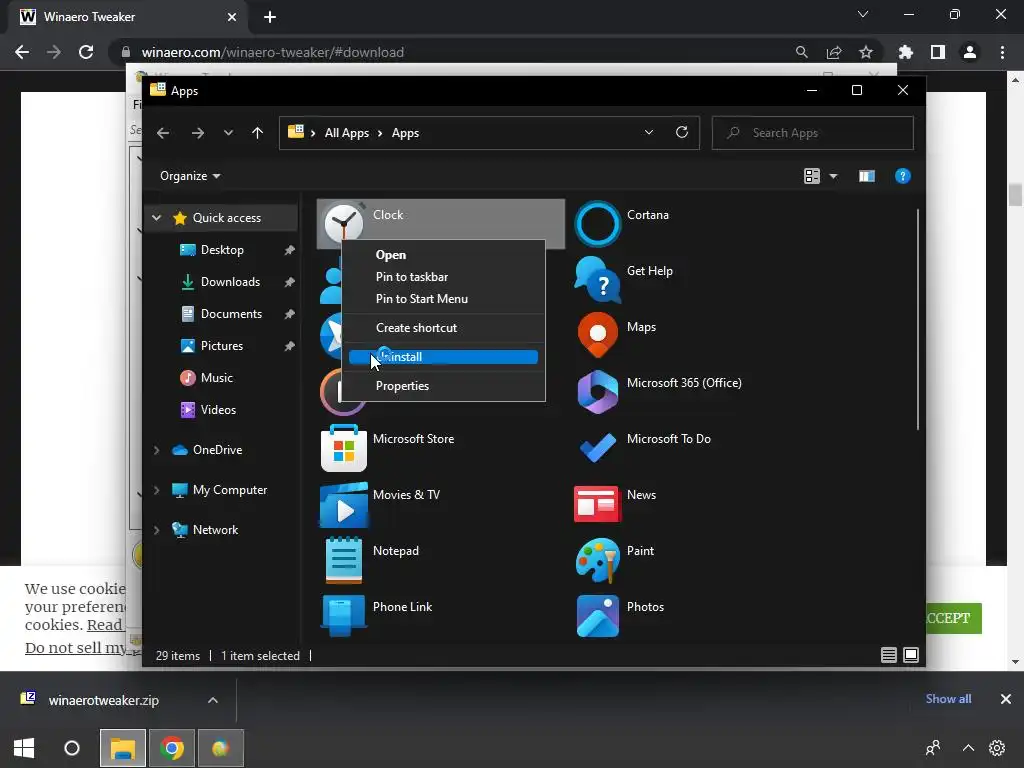Open recent locations dropdown
The width and height of the screenshot is (1024, 768).
(228, 133)
